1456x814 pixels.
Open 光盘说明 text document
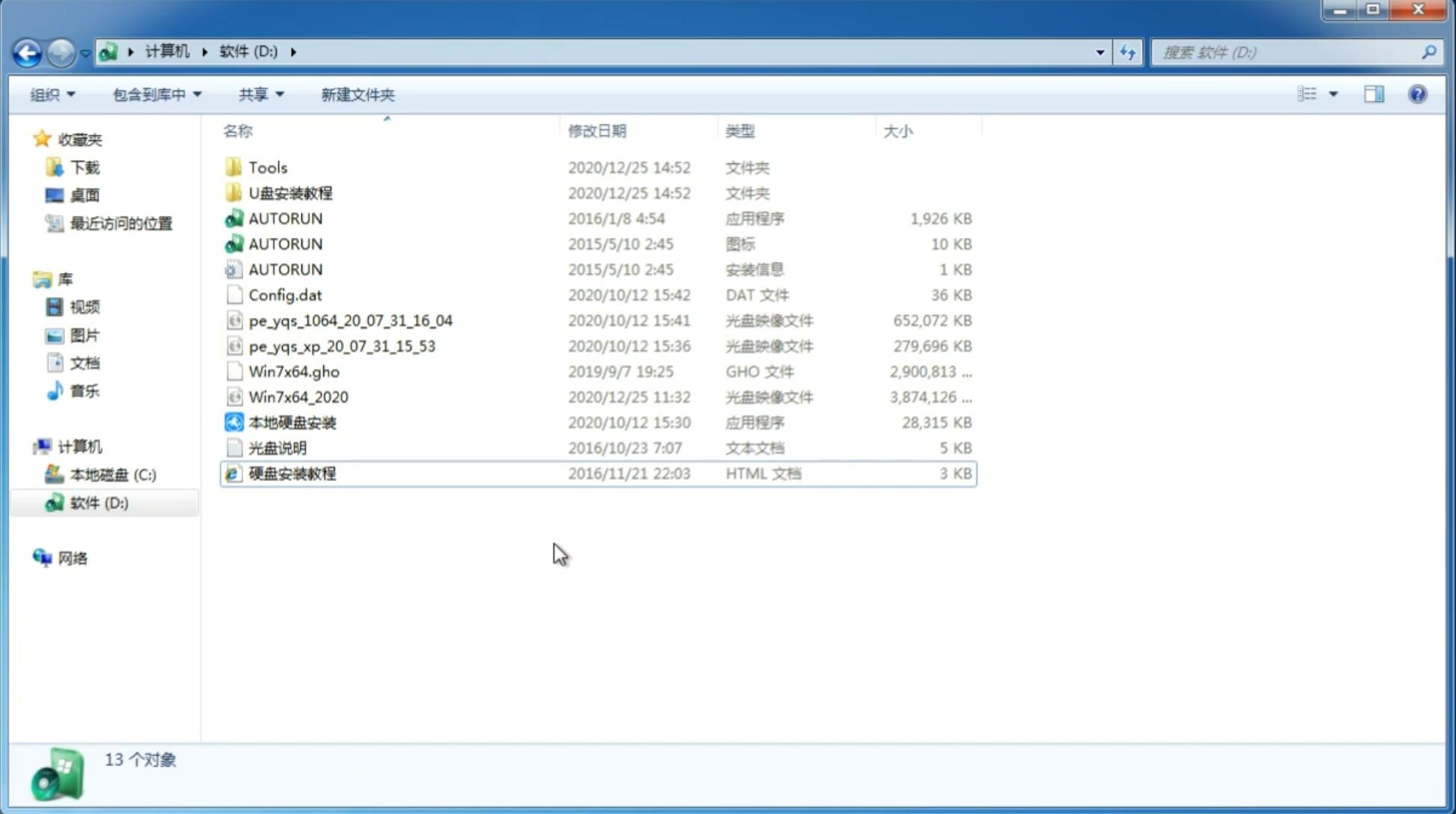[x=277, y=448]
